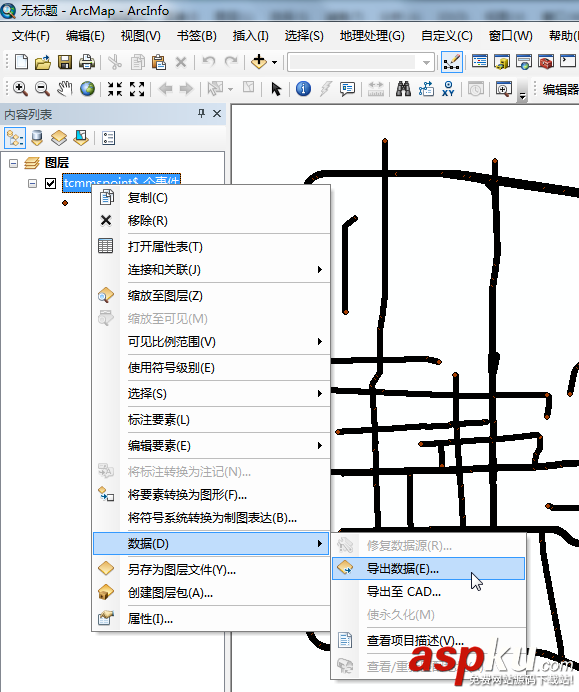The width and height of the screenshot is (579, 692).
Task: Select the Zoom Out tool
Action: pos(42,89)
